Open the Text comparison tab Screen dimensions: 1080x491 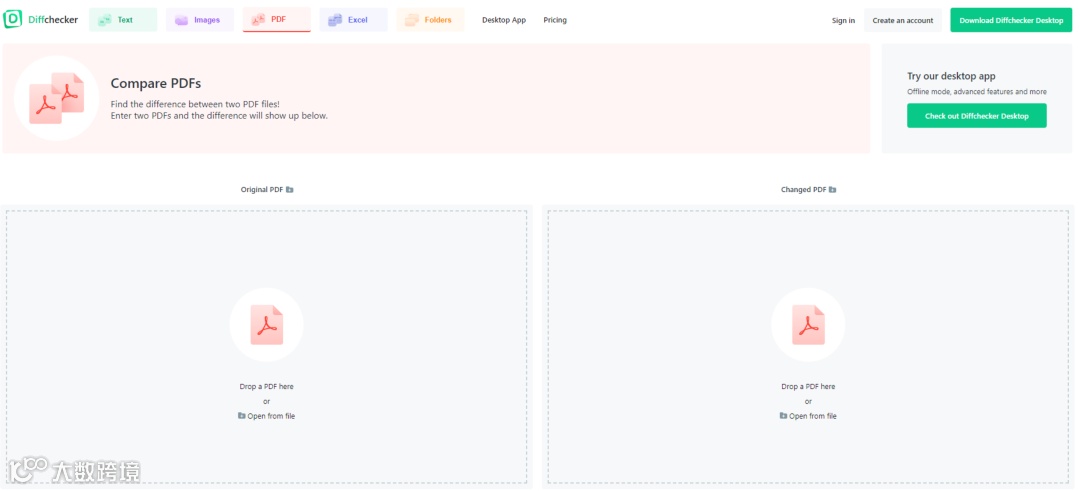(x=123, y=20)
